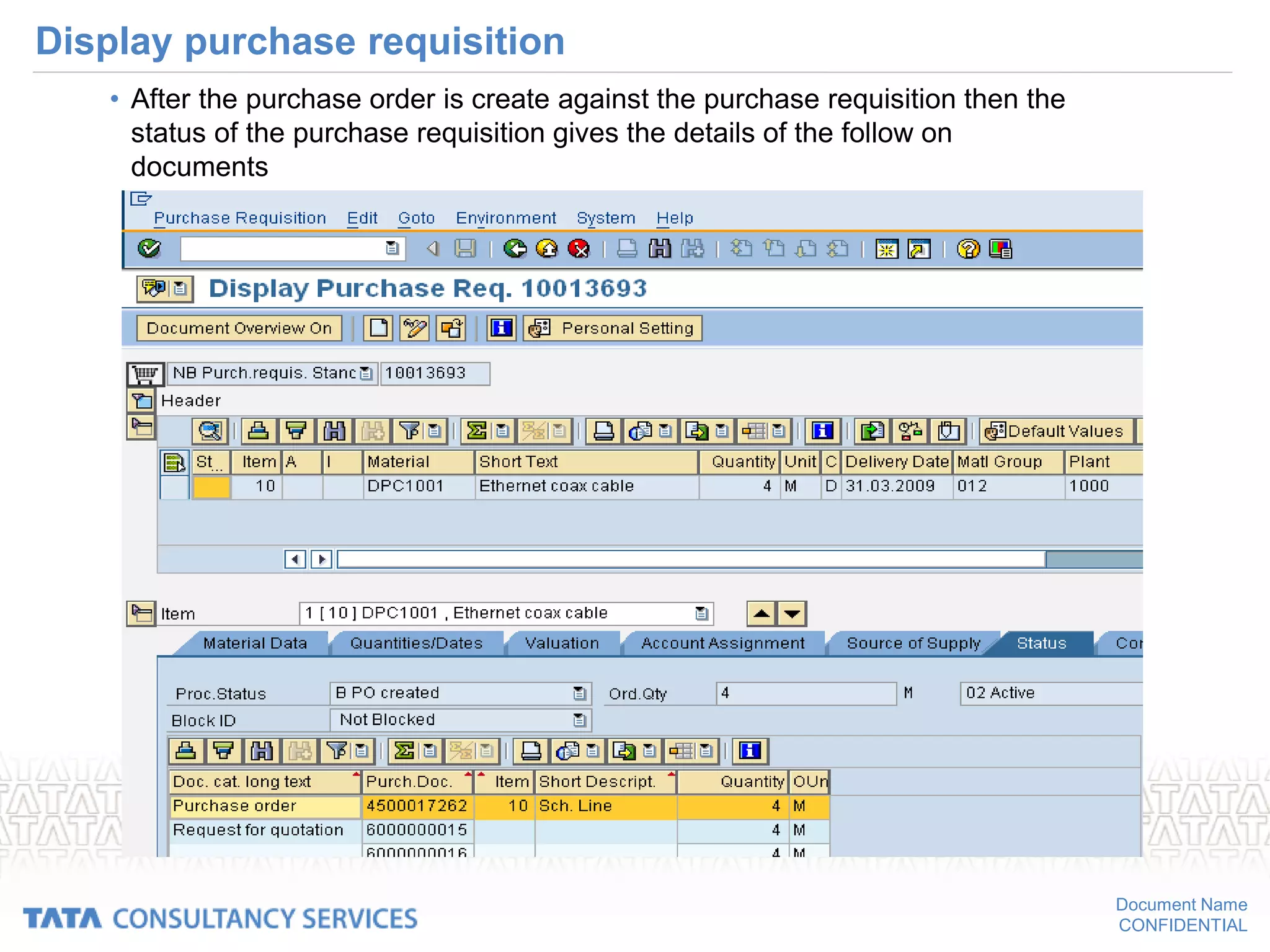Click the green Back arrow icon

pos(515,249)
